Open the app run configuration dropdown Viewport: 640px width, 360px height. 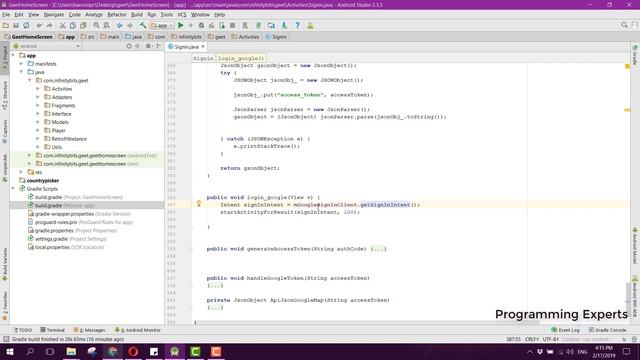pyautogui.click(x=162, y=25)
